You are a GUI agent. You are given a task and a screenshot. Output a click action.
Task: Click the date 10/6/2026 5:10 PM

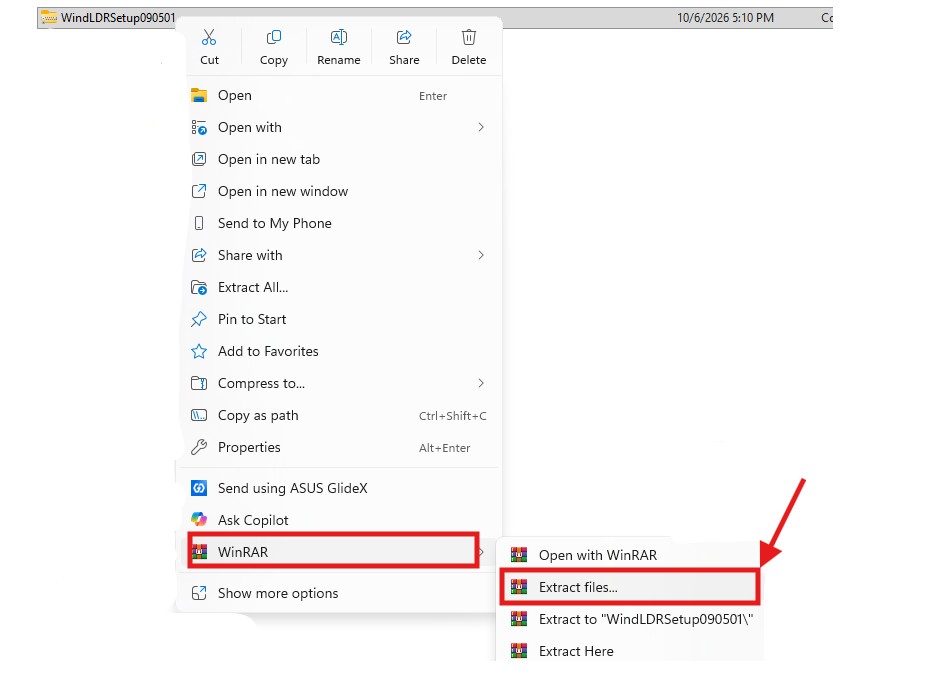(x=725, y=18)
